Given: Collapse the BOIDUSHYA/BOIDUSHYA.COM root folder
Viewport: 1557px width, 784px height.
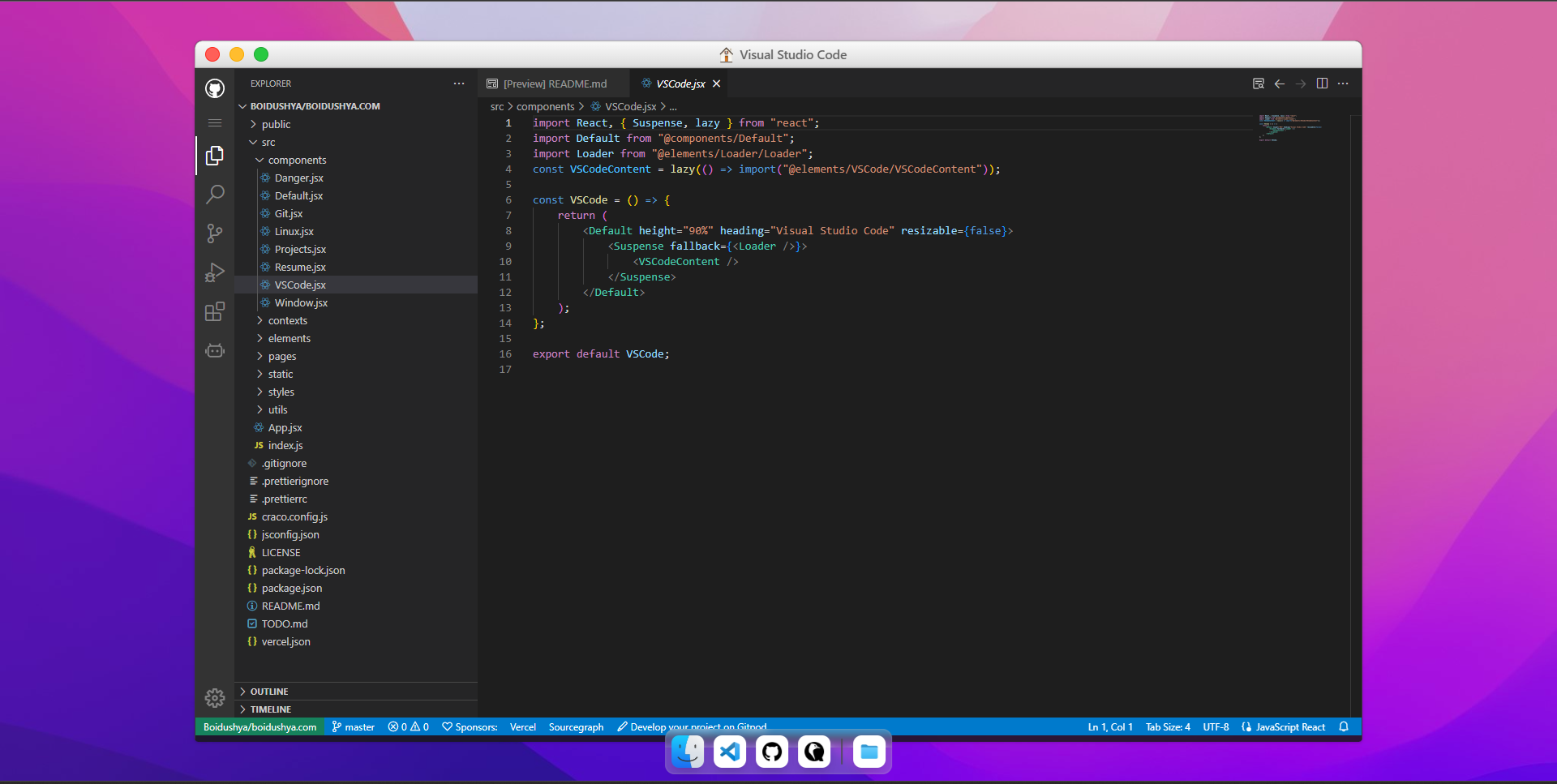Looking at the screenshot, I should [356, 106].
